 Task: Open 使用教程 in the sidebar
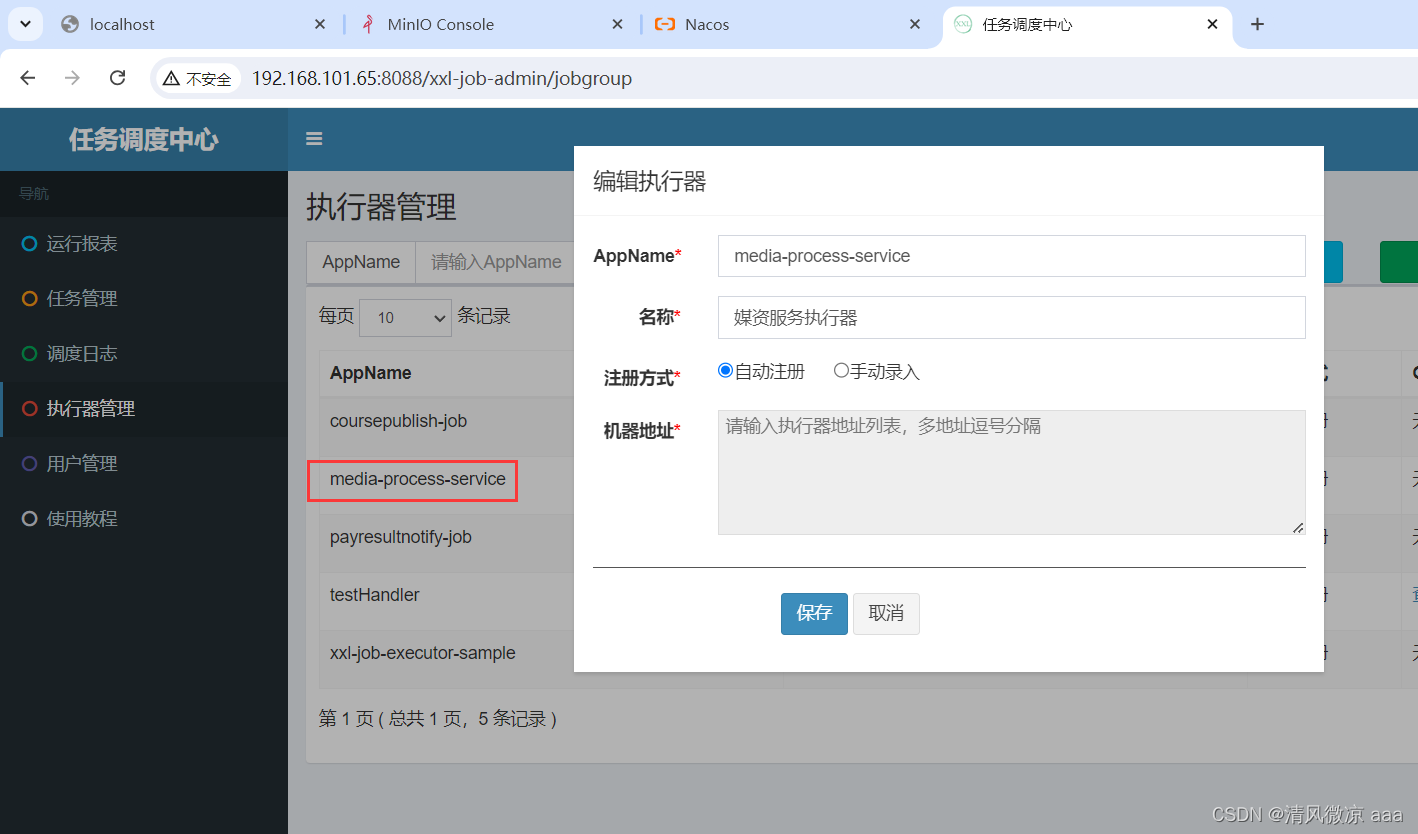pos(144,519)
